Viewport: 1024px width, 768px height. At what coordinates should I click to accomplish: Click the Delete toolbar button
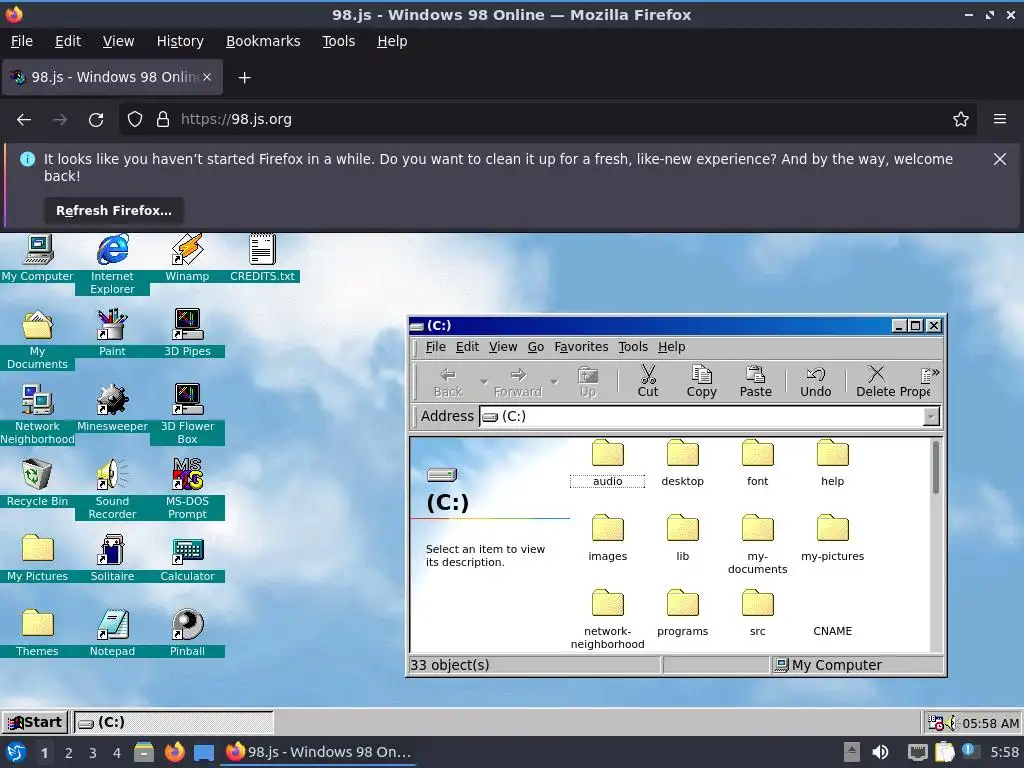click(x=876, y=381)
